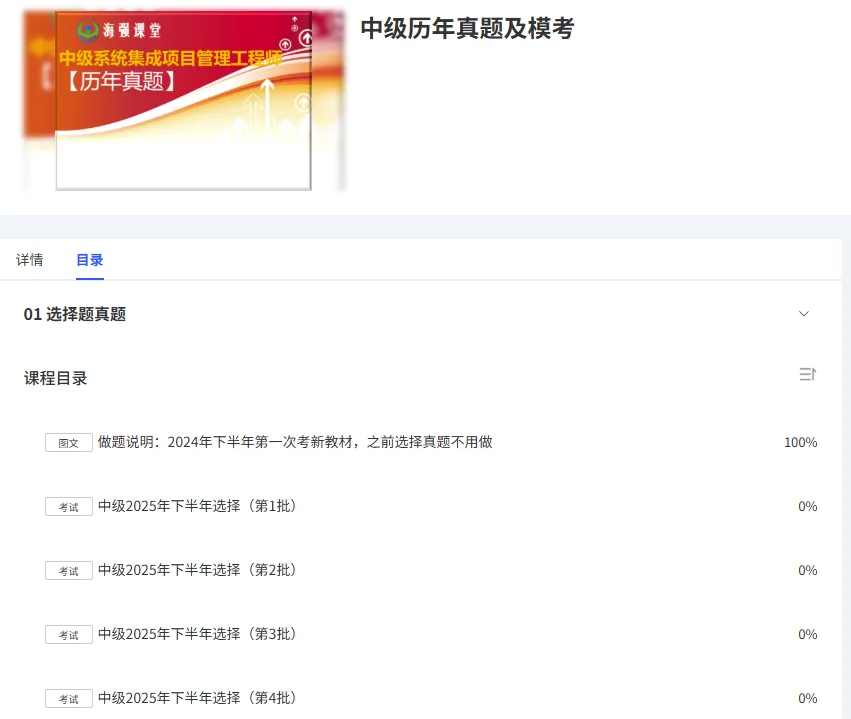Click 0% progress for 第1批
Screen dimensions: 851x719
click(808, 506)
